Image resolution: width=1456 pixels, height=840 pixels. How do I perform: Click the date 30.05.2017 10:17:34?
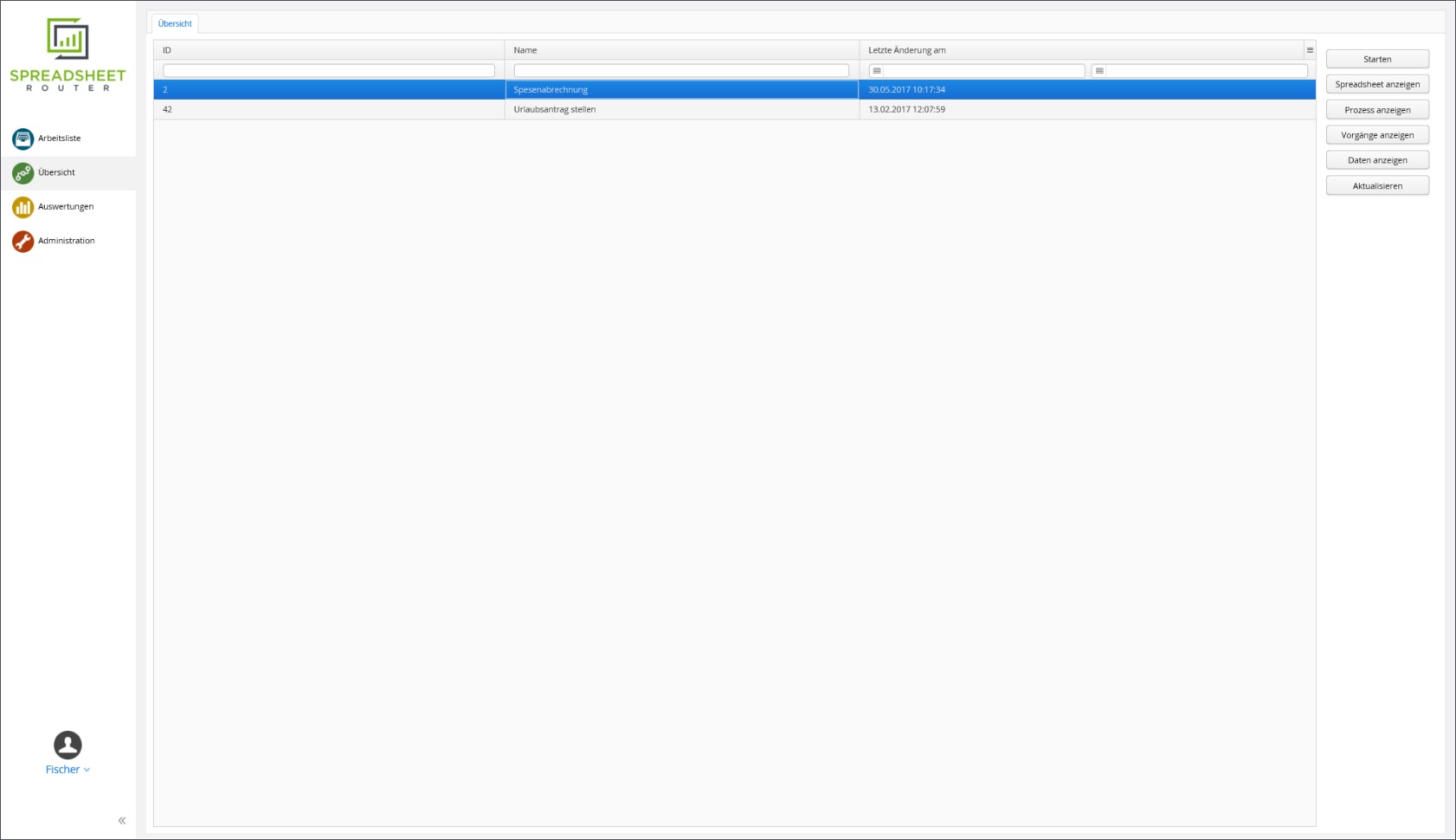[x=907, y=89]
